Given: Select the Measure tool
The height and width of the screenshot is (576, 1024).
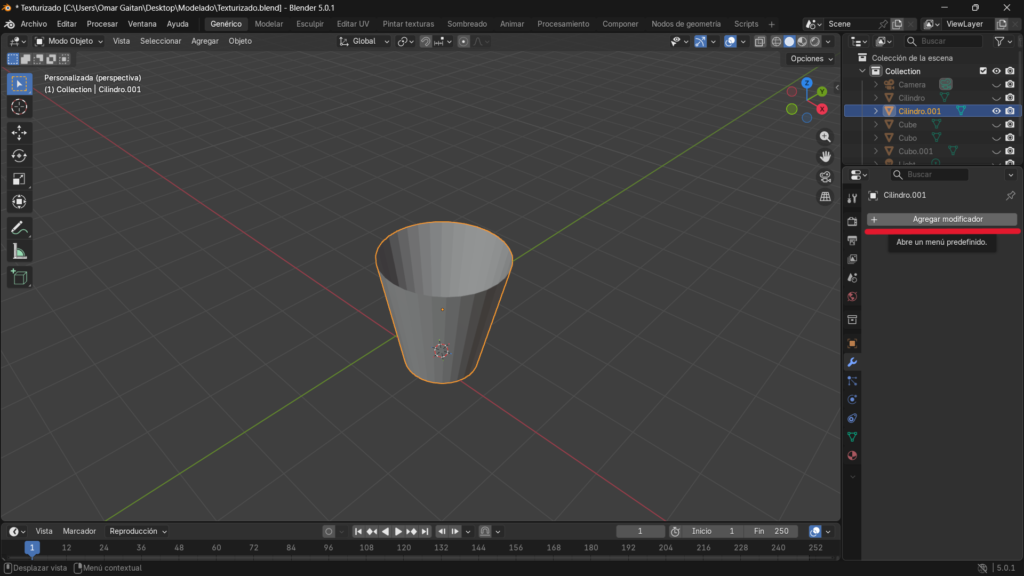Looking at the screenshot, I should point(19,251).
